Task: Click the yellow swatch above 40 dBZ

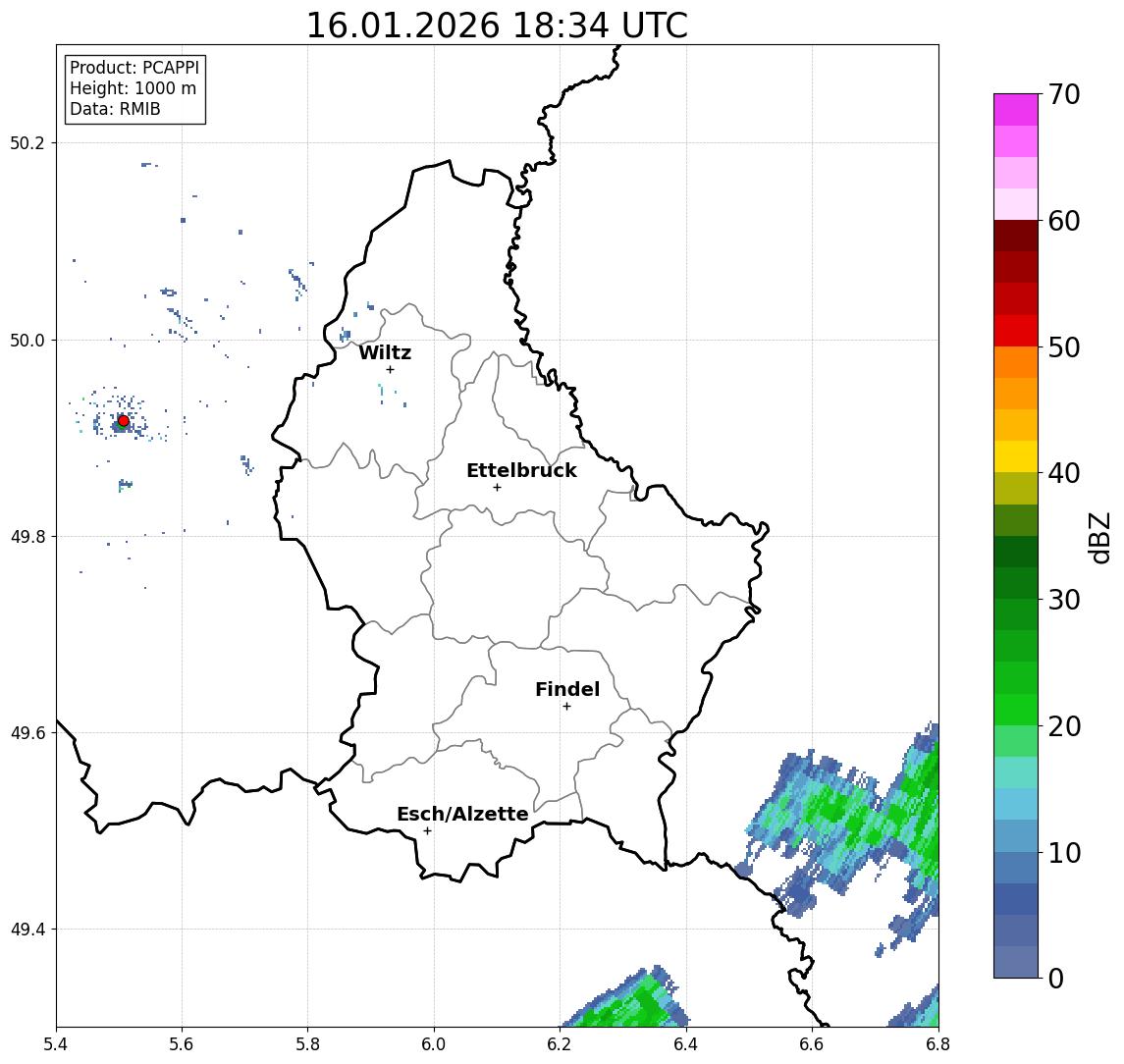Action: click(x=1016, y=456)
